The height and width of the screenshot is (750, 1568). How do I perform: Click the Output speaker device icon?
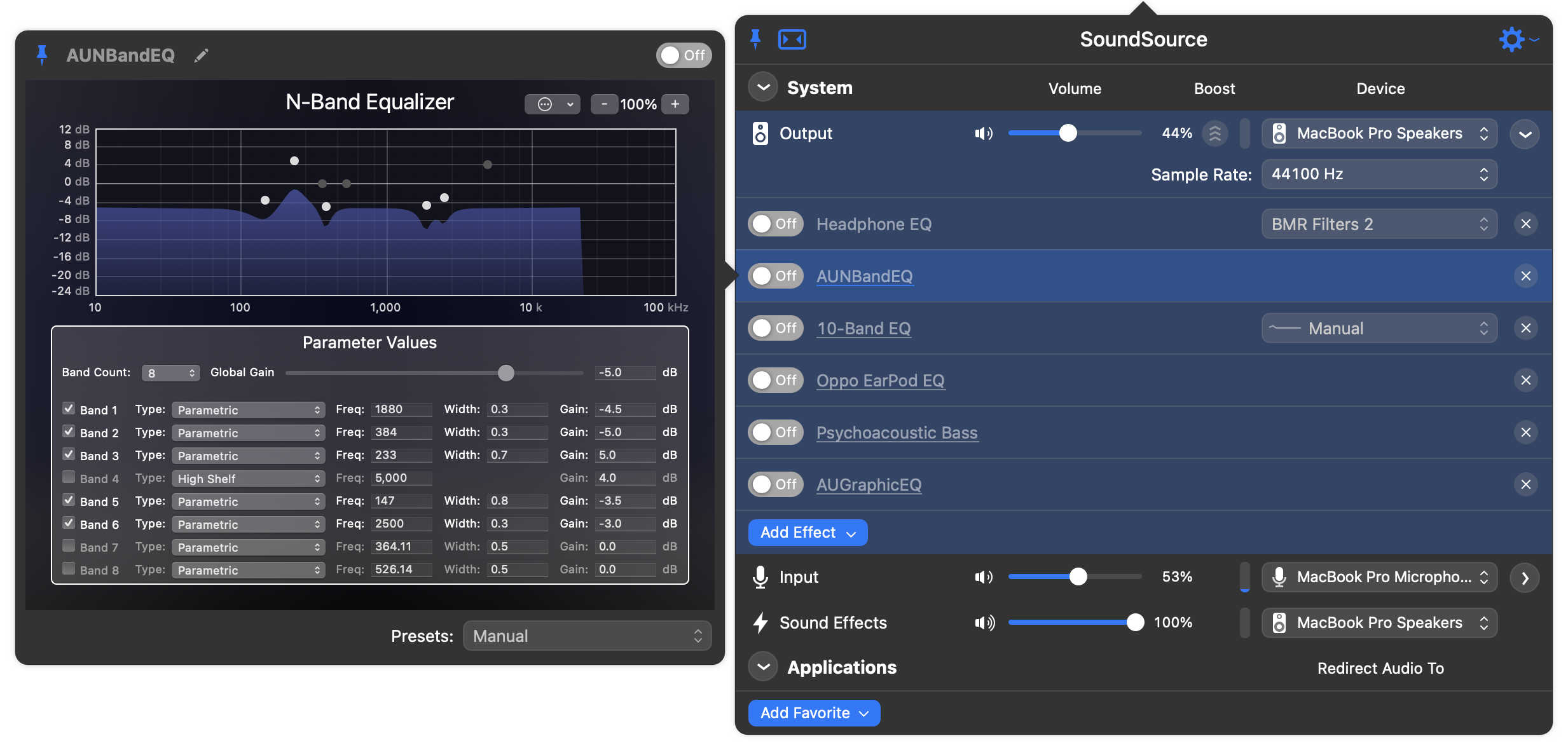coord(760,133)
